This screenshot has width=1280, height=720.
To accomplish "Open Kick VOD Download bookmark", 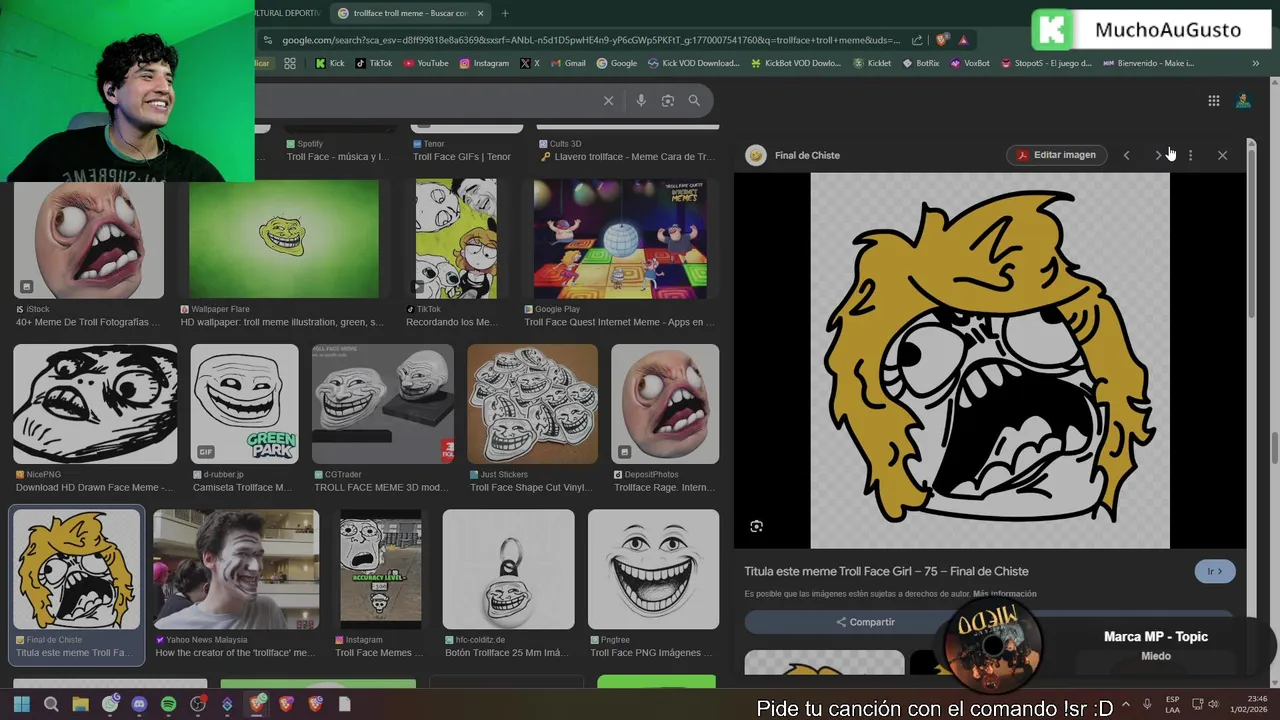I will (x=693, y=63).
